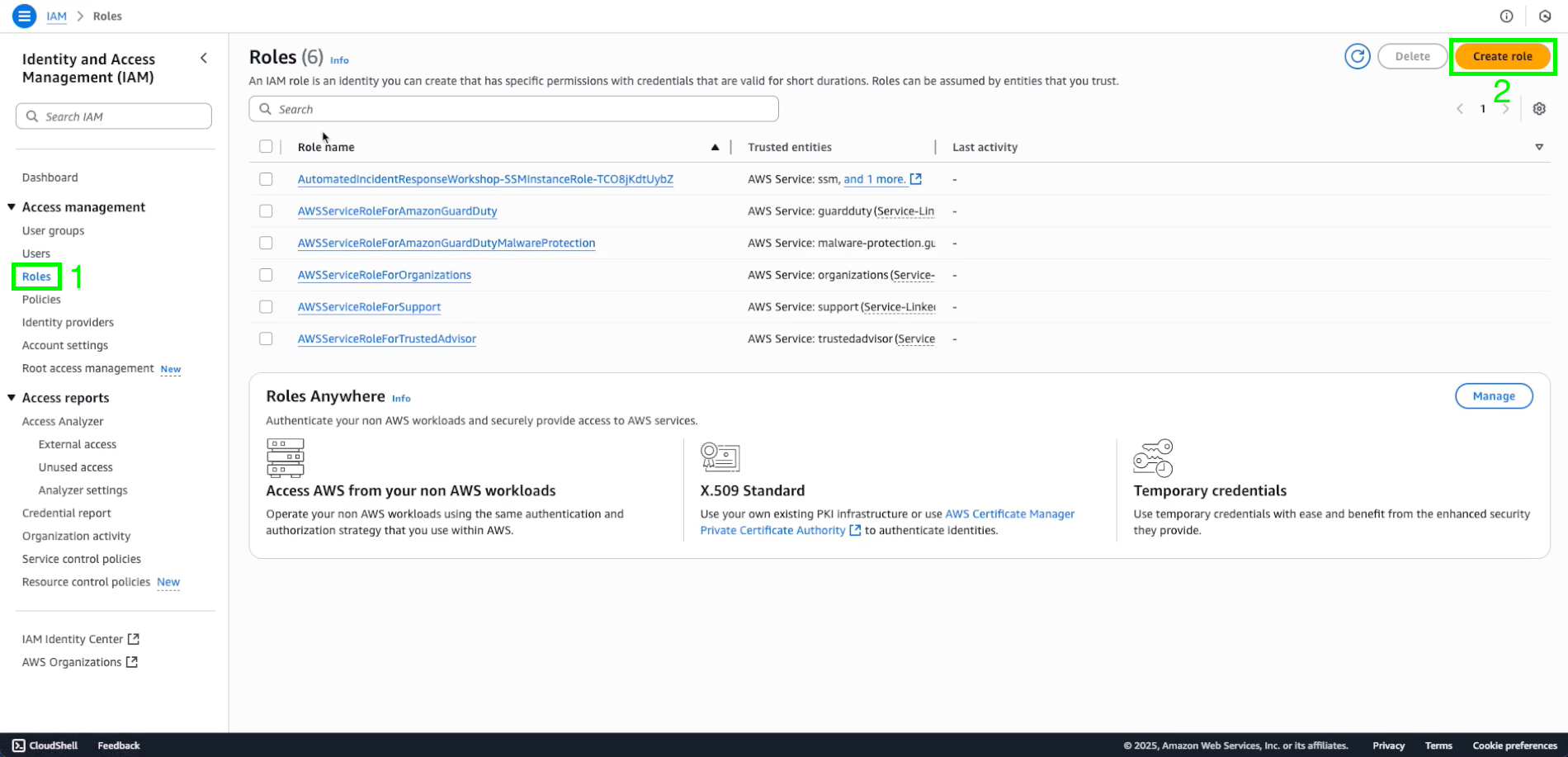Sort by Role name using the arrow

click(x=715, y=147)
